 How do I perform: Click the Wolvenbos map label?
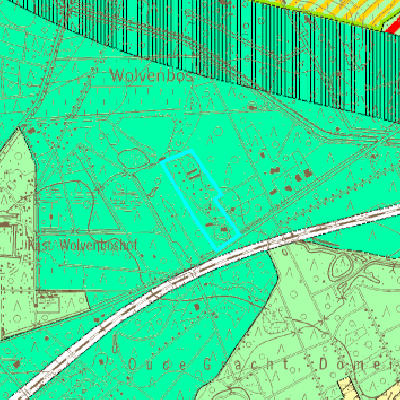pos(152,76)
